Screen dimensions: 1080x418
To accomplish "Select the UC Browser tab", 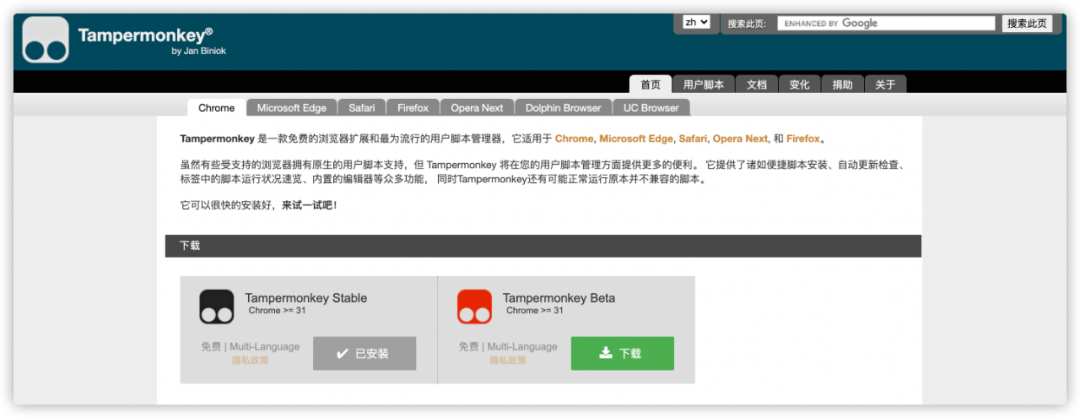I will click(651, 108).
